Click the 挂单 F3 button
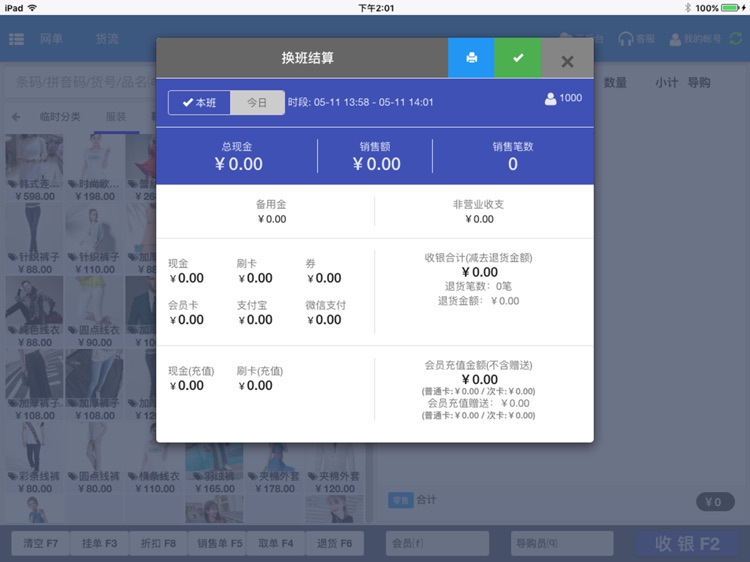This screenshot has height=562, width=750. click(99, 543)
